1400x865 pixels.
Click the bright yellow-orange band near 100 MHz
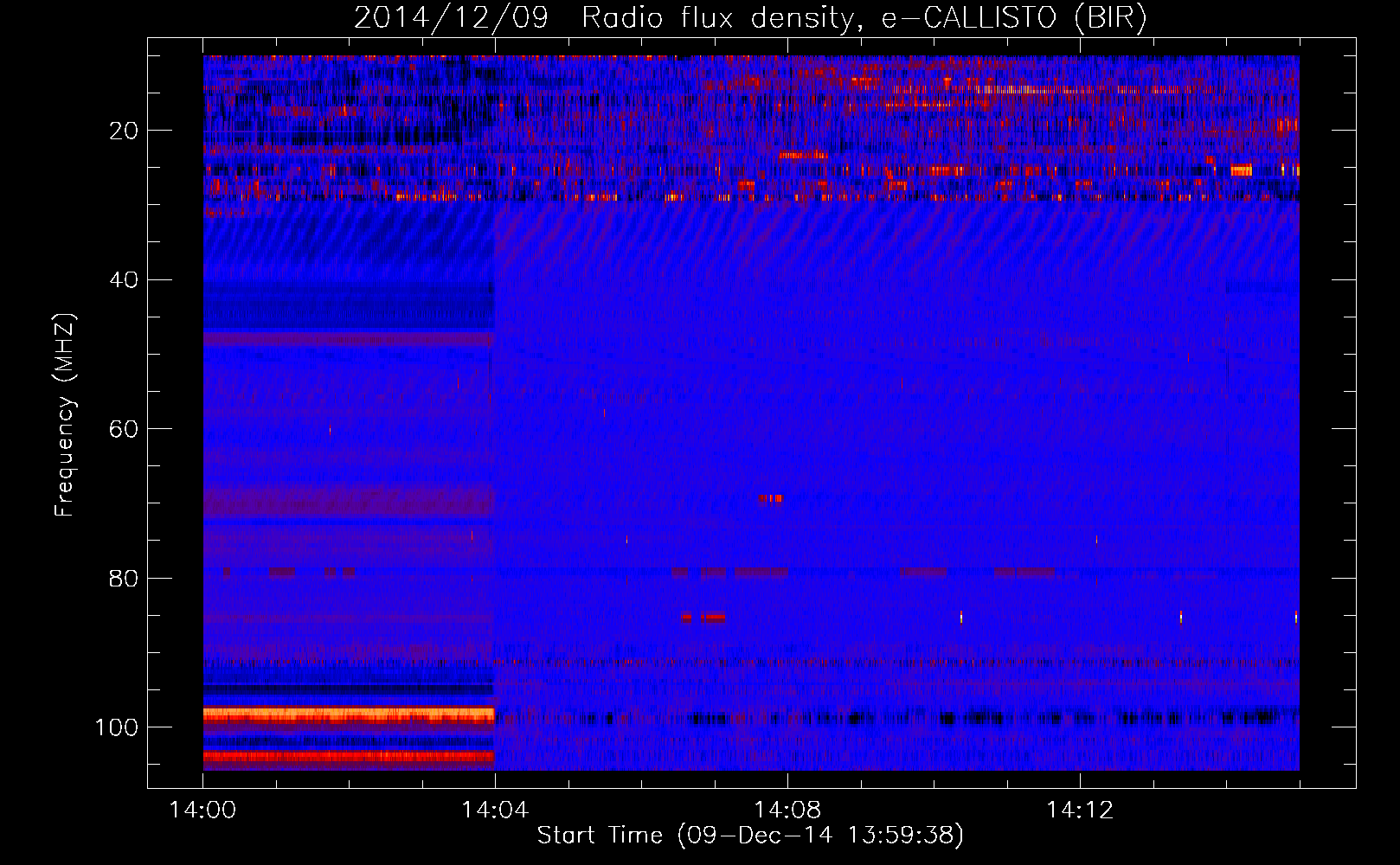pos(349,715)
